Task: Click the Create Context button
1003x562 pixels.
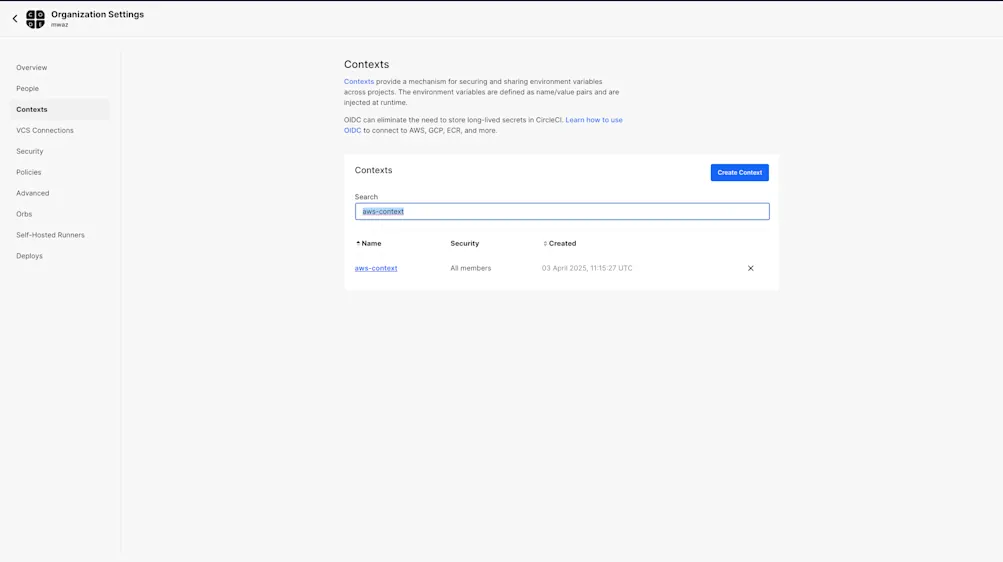Action: point(739,173)
